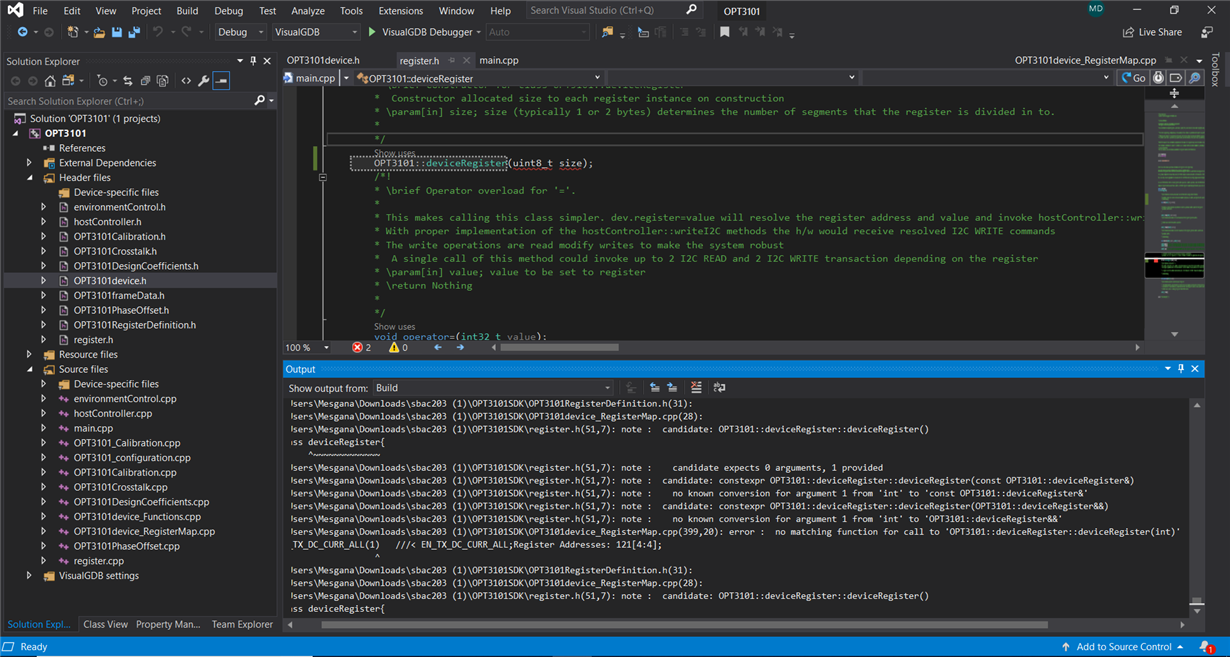Image resolution: width=1230 pixels, height=657 pixels.
Task: Open the Show output from Build dropdown
Action: pos(492,388)
